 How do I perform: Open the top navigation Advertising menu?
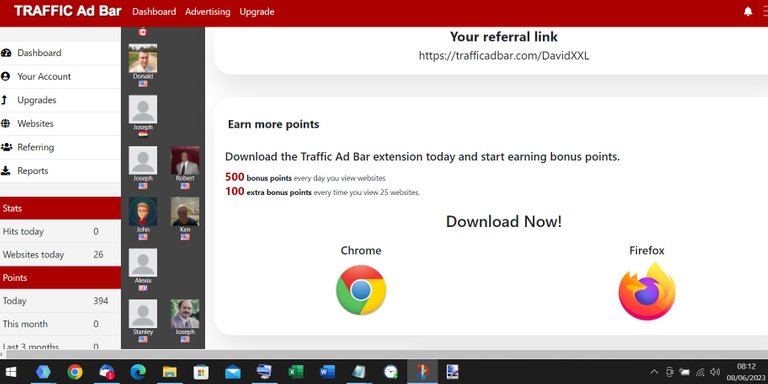click(208, 12)
